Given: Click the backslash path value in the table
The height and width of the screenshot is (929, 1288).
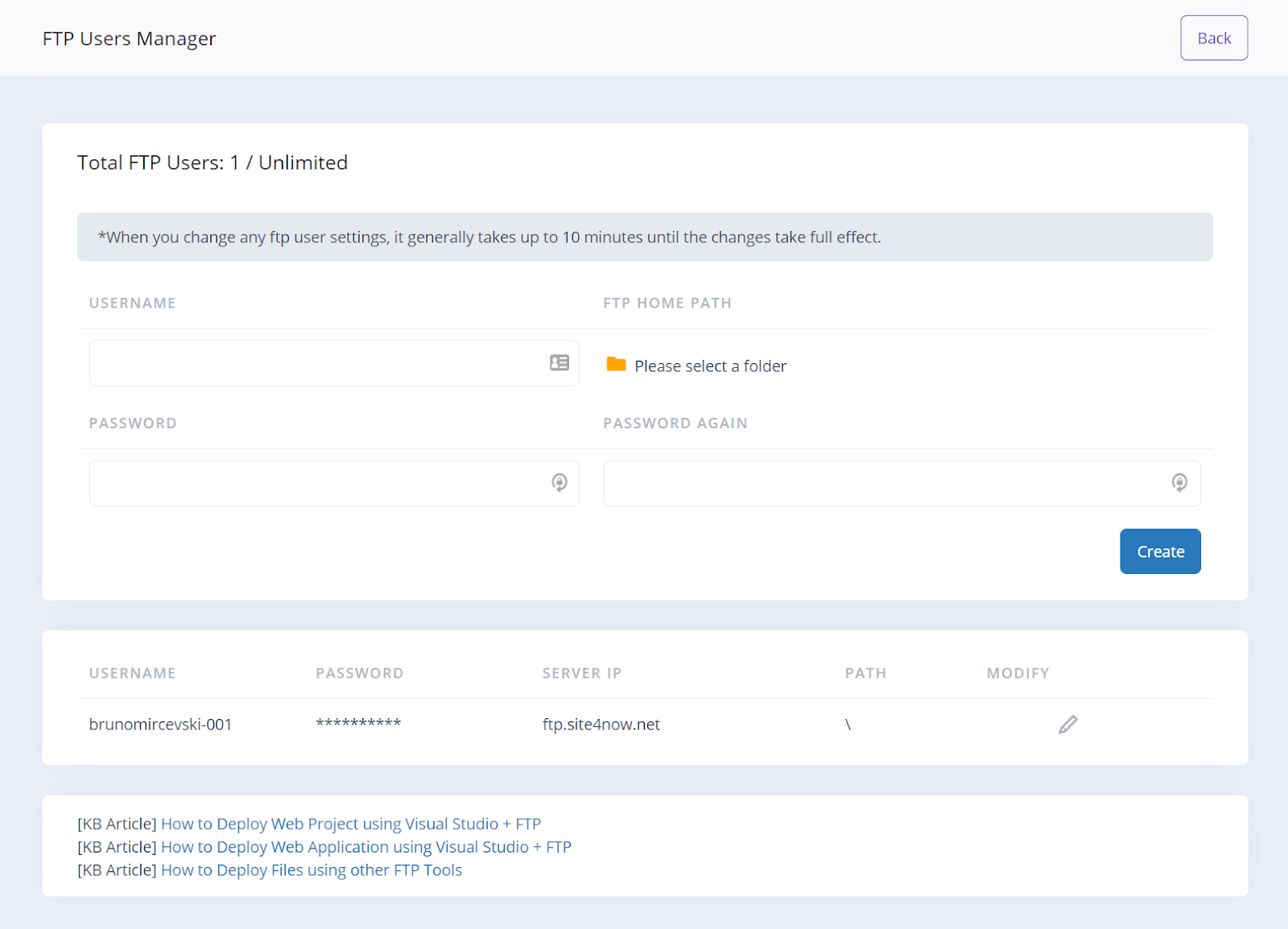Looking at the screenshot, I should point(848,725).
